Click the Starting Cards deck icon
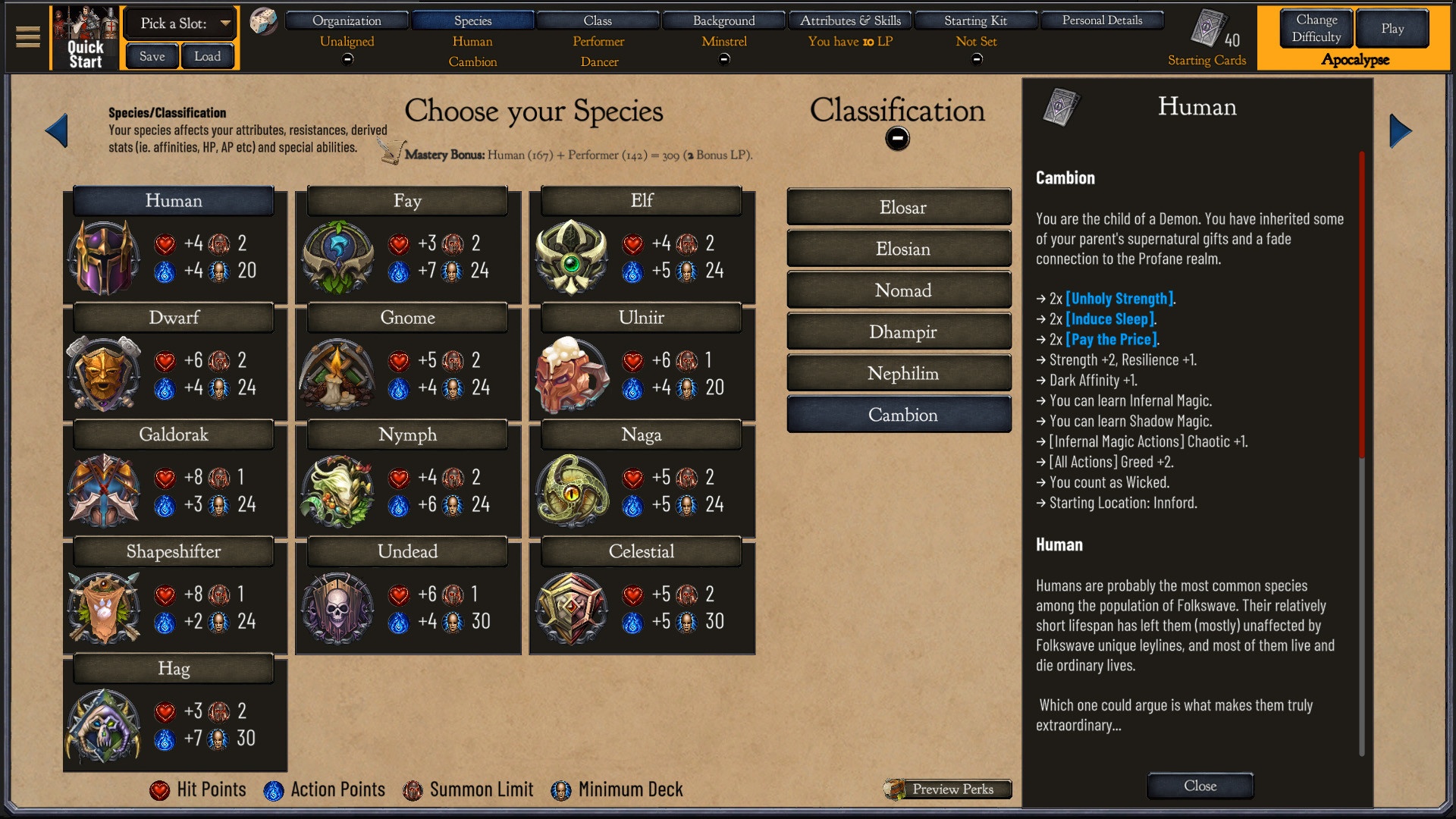 (1208, 28)
